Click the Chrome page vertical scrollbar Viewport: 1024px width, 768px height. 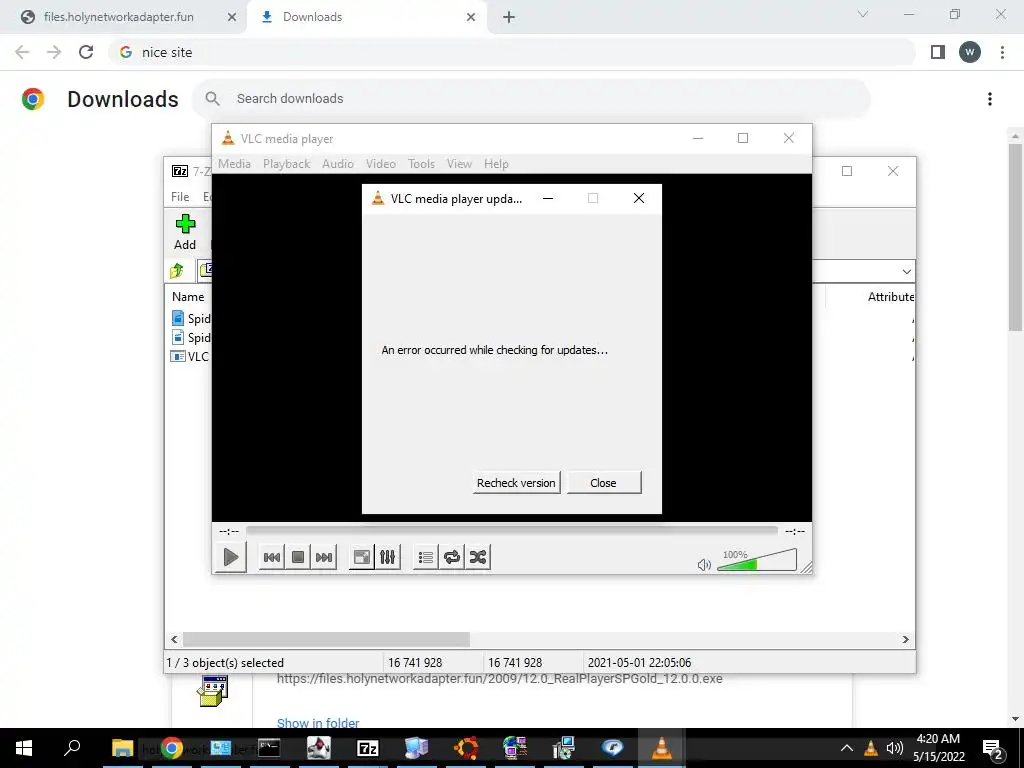1015,238
